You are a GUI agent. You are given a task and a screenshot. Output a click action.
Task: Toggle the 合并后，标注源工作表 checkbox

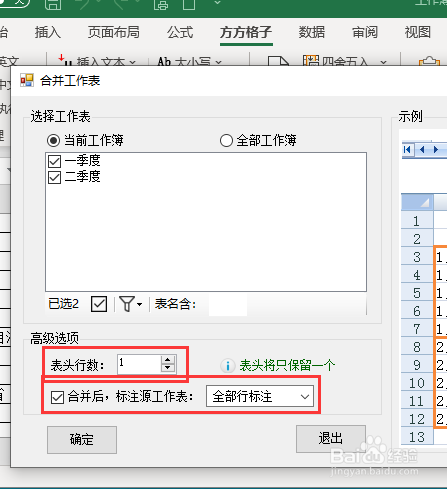[57, 397]
